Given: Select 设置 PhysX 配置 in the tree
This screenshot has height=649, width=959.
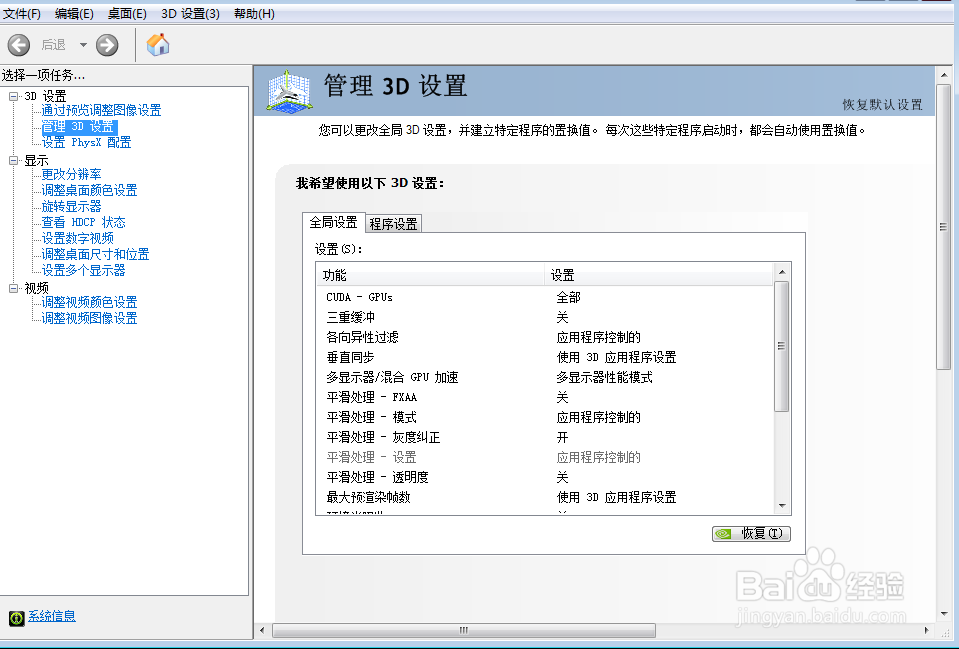Looking at the screenshot, I should tap(86, 143).
